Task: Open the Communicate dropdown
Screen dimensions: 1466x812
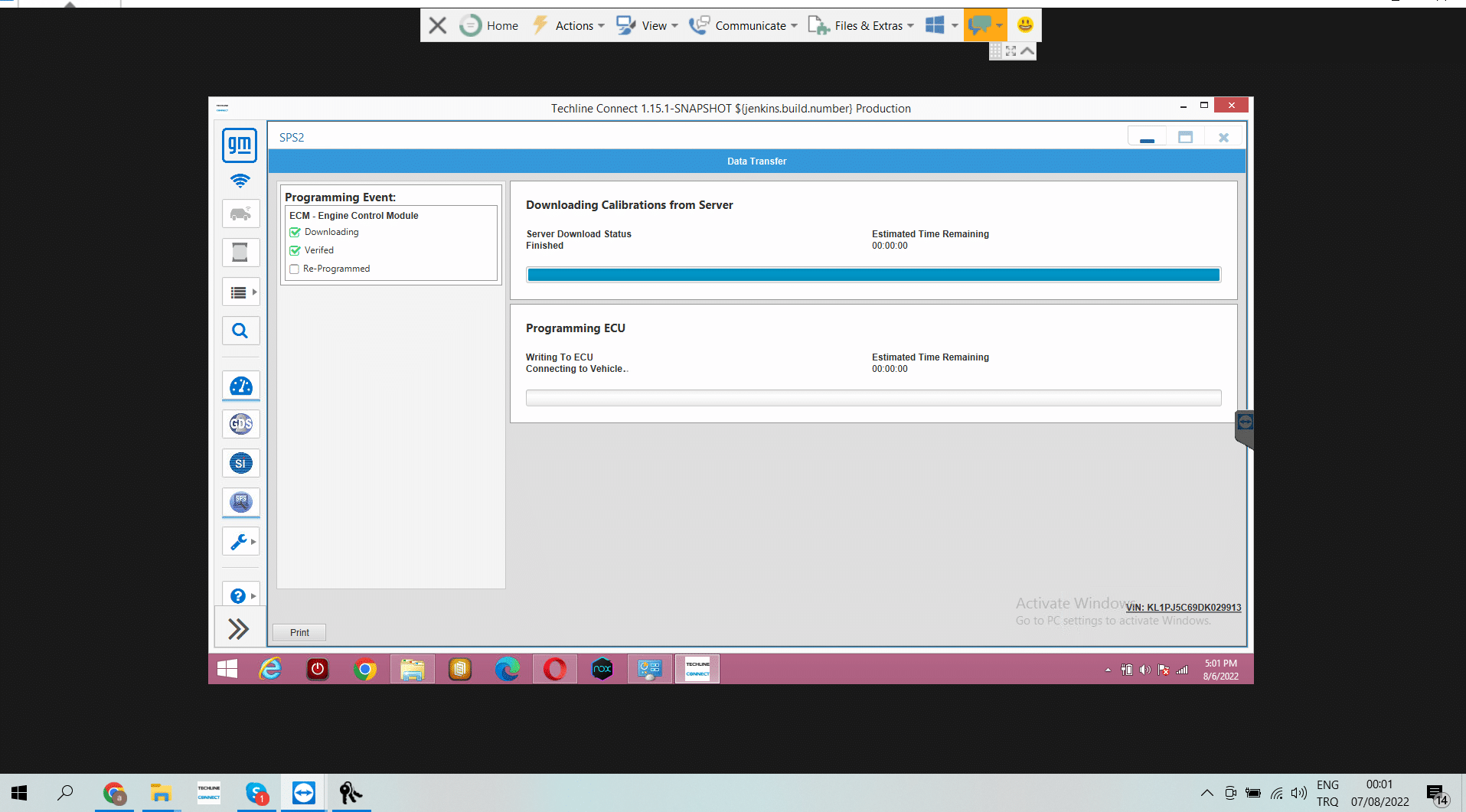Action: coord(743,25)
